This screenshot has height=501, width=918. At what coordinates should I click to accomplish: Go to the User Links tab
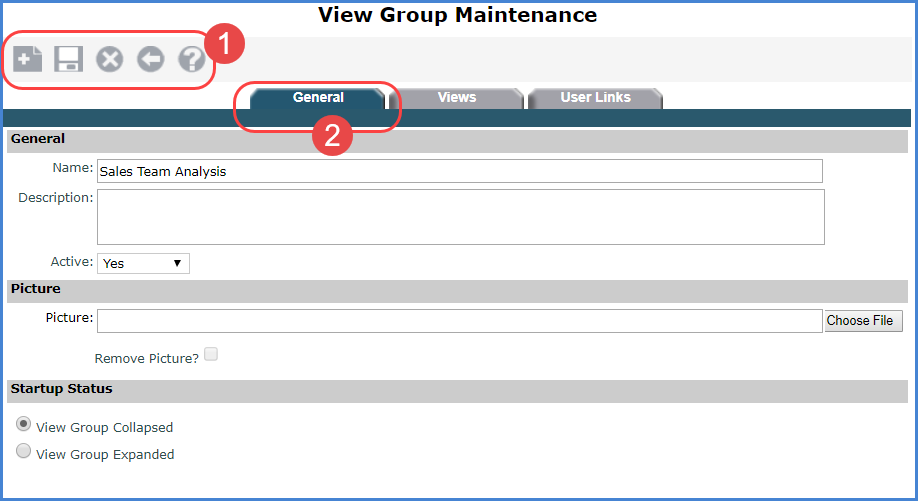click(x=594, y=98)
